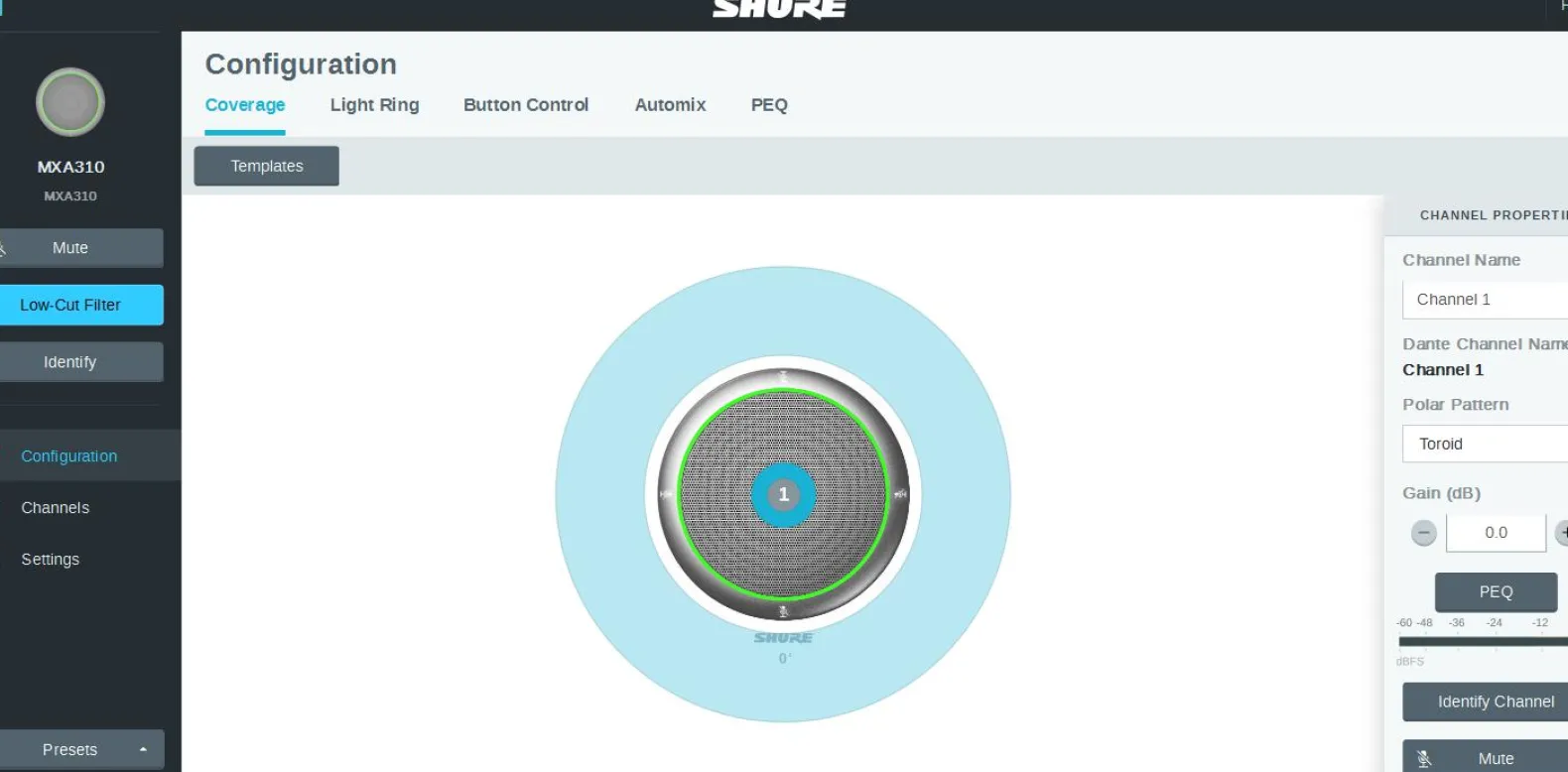Click the plus gain increase button
This screenshot has width=1568, height=772.
pyautogui.click(x=1561, y=533)
